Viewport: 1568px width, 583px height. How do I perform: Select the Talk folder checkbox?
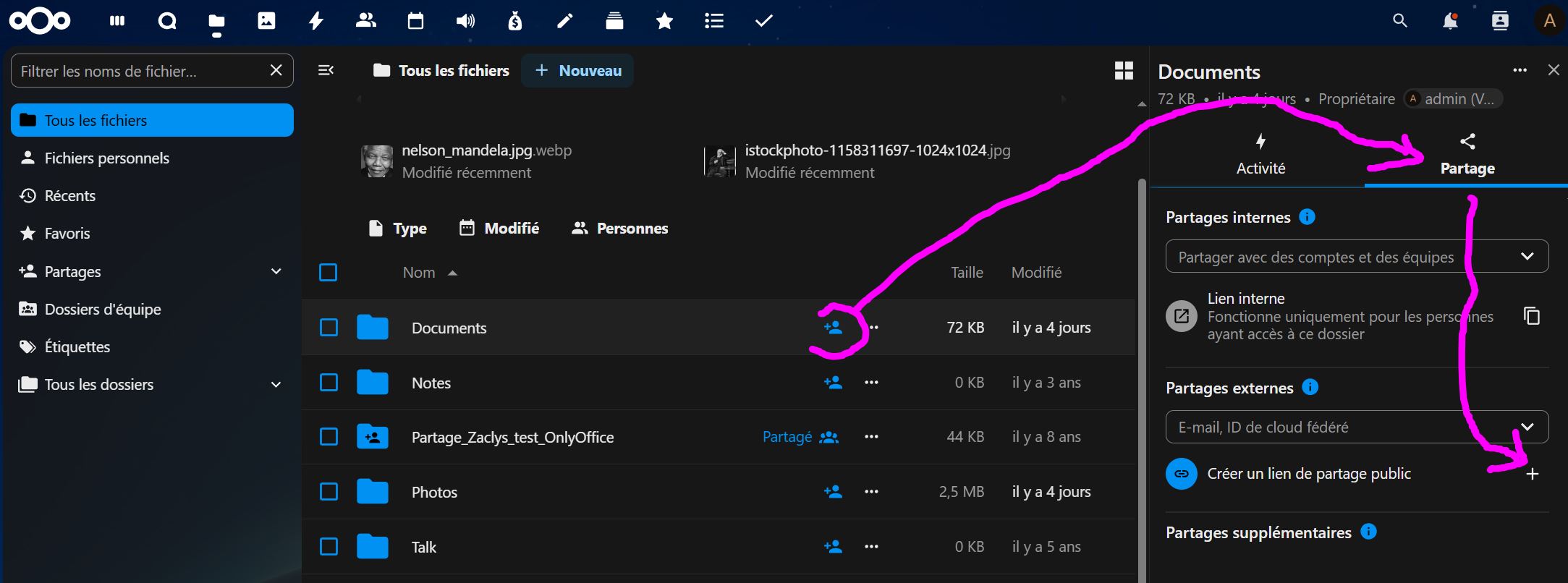[x=329, y=547]
